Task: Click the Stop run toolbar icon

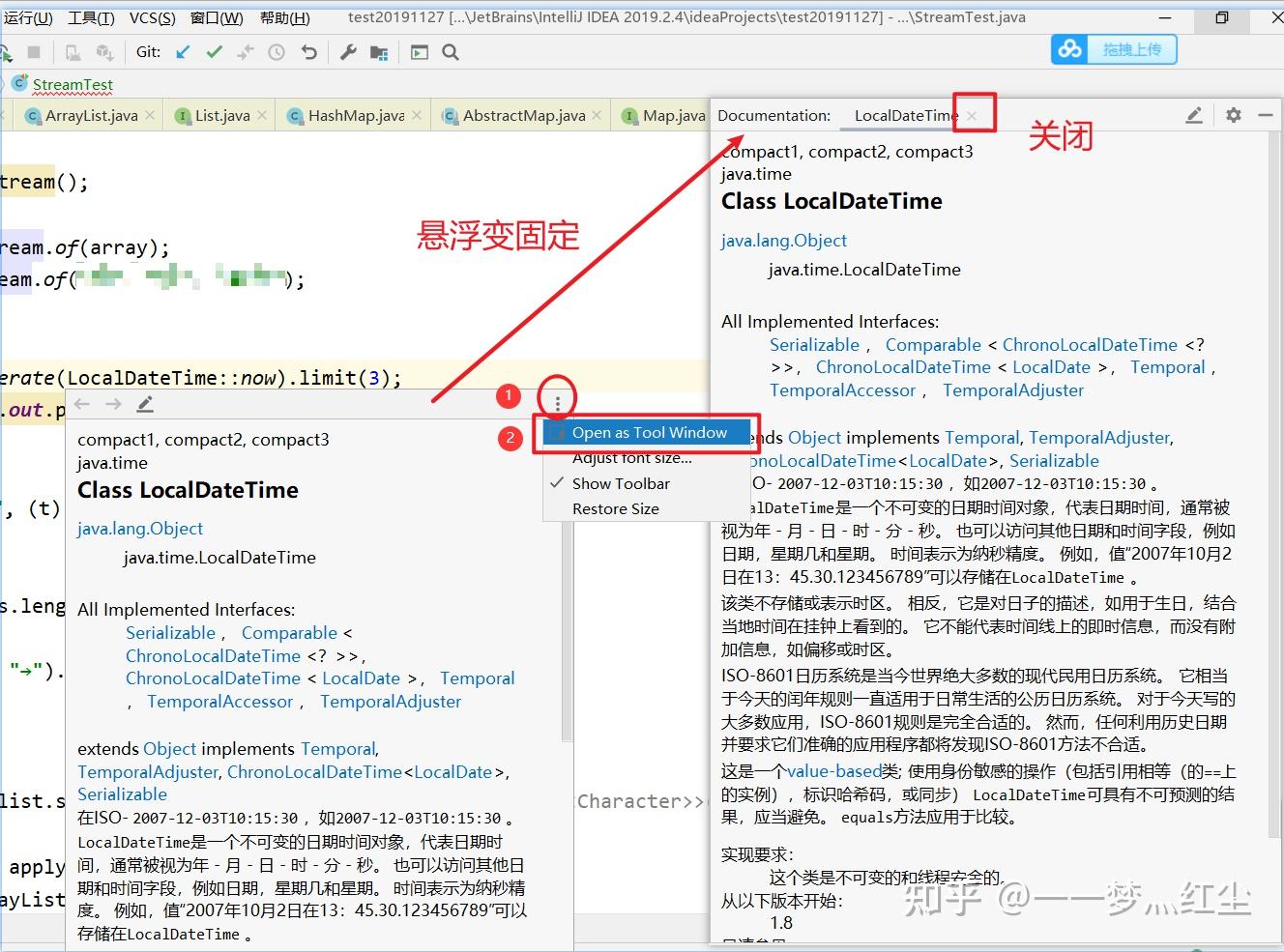Action: coord(34,52)
